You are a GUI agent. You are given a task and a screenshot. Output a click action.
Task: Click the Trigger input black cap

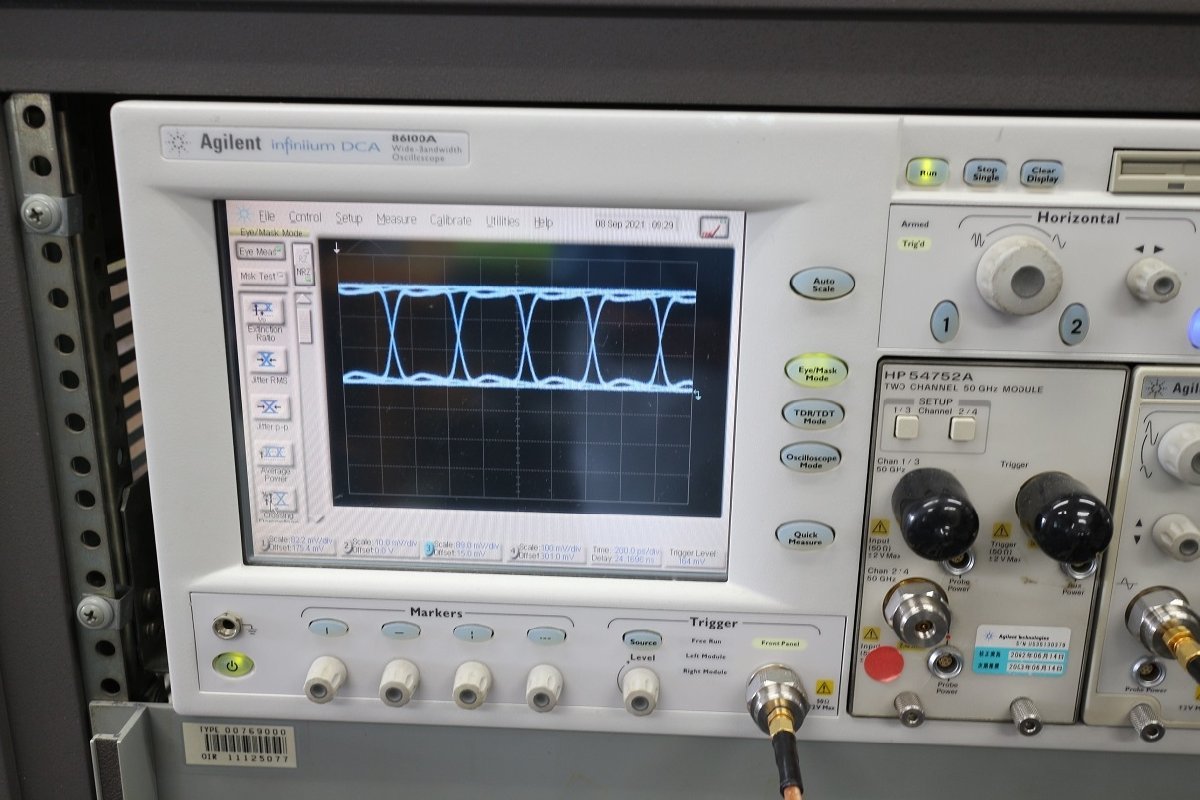[x=1064, y=518]
